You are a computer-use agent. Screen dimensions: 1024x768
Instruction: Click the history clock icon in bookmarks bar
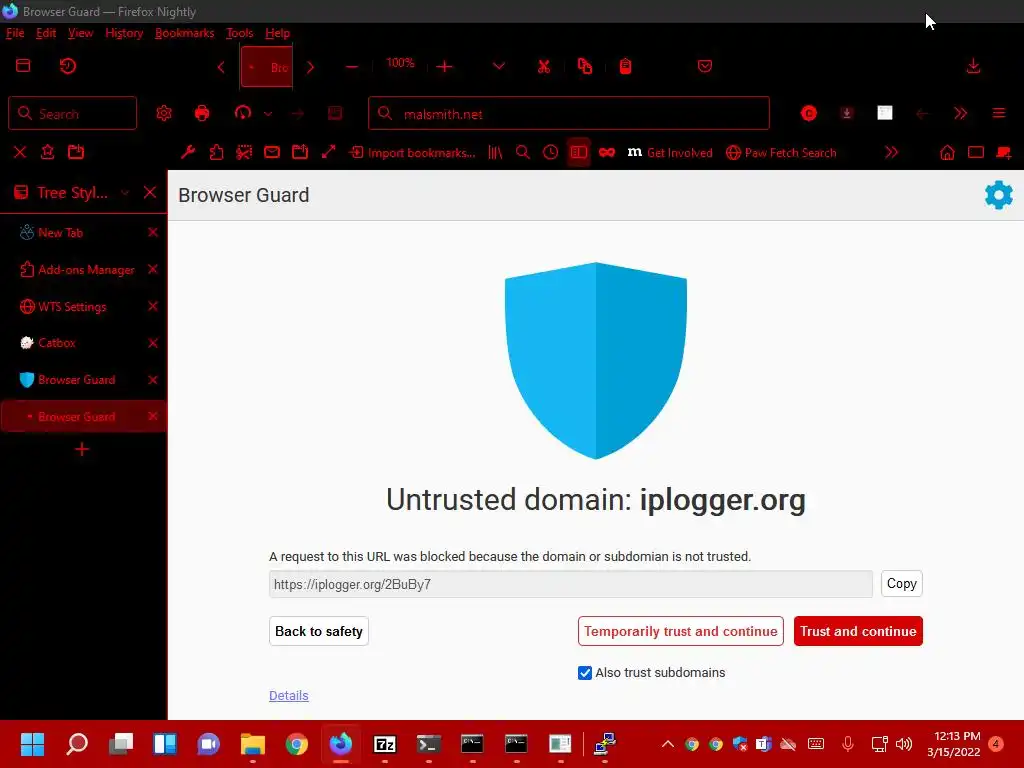(551, 152)
